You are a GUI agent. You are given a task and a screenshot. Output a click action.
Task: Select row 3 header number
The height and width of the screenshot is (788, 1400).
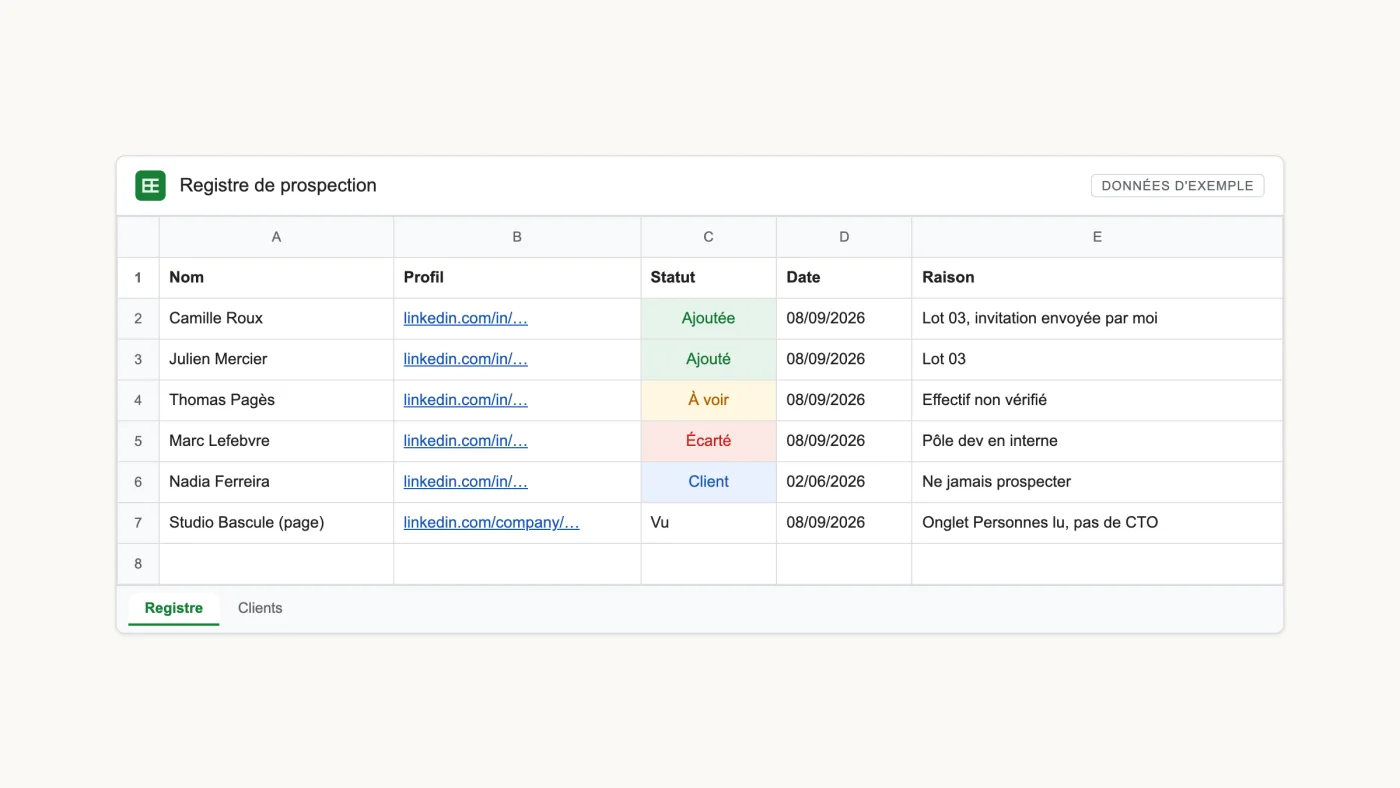click(138, 360)
